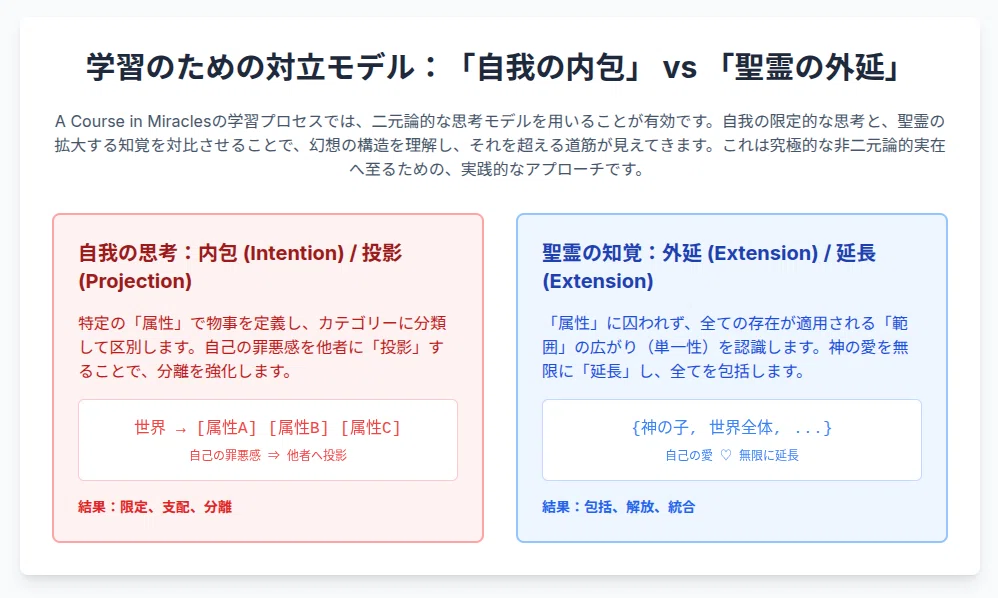998x598 pixels.
Task: Click the double arrow between 自己の罪悪感 and 他者へ投影
Action: [274, 455]
